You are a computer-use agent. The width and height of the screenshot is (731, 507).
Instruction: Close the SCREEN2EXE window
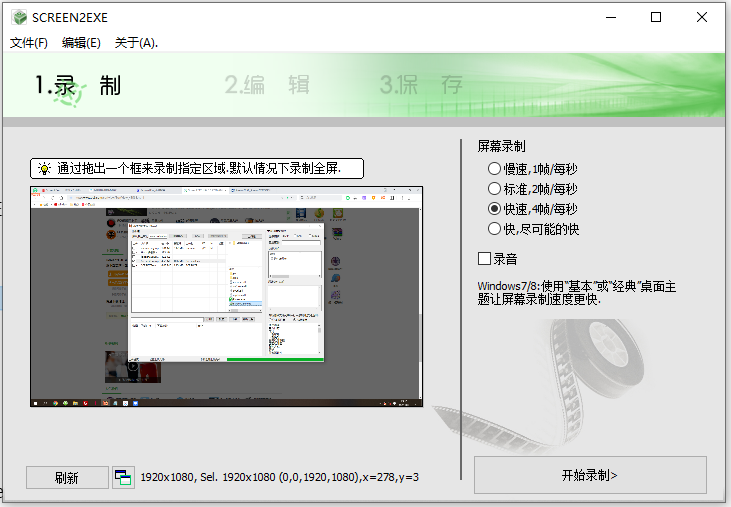pyautogui.click(x=702, y=18)
